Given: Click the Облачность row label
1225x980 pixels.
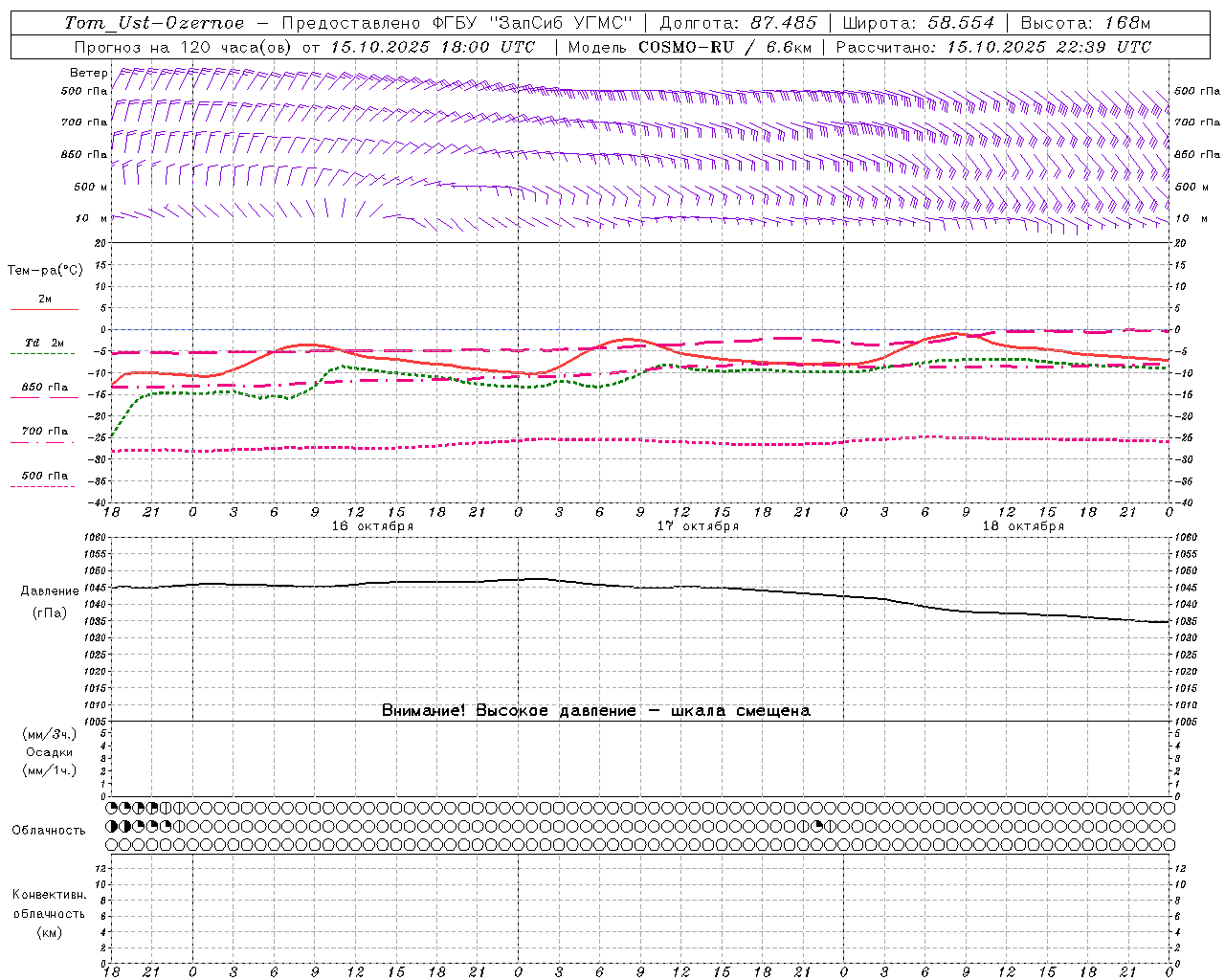Looking at the screenshot, I should coord(49,831).
